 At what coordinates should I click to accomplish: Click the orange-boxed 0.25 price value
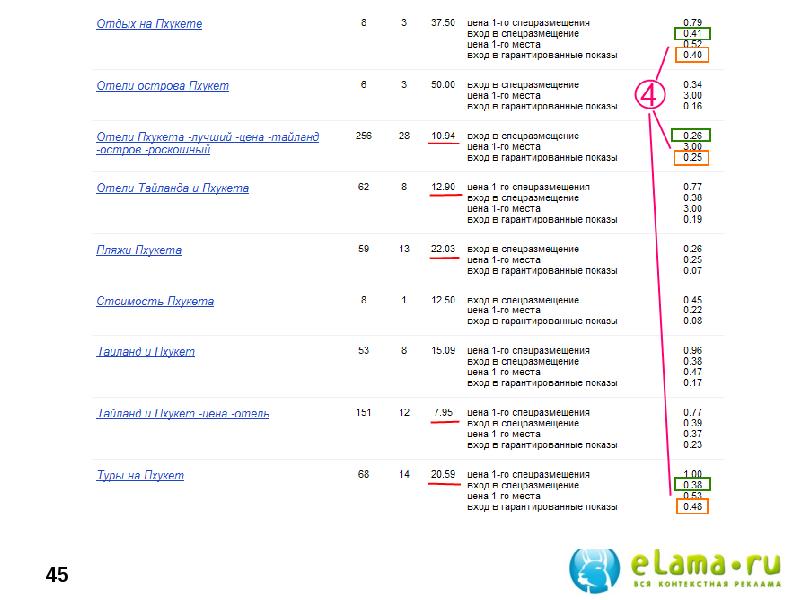tap(691, 157)
